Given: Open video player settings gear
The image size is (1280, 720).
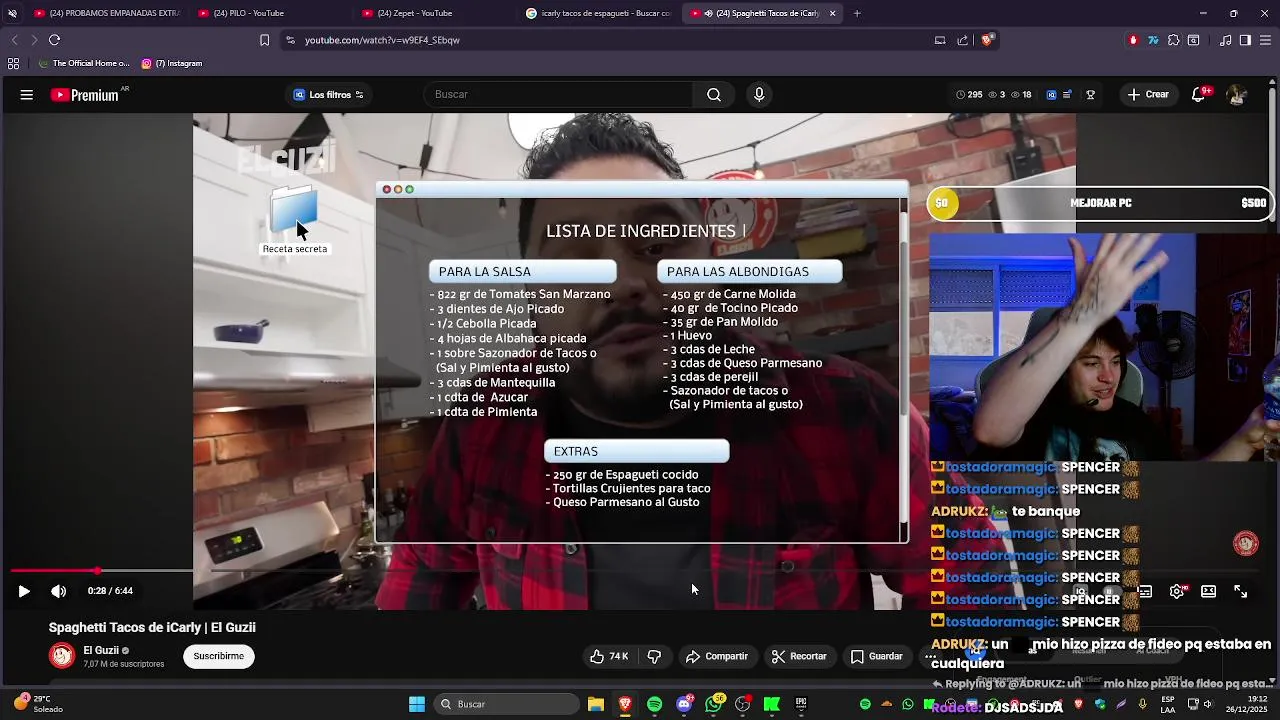Looking at the screenshot, I should click(x=1177, y=591).
